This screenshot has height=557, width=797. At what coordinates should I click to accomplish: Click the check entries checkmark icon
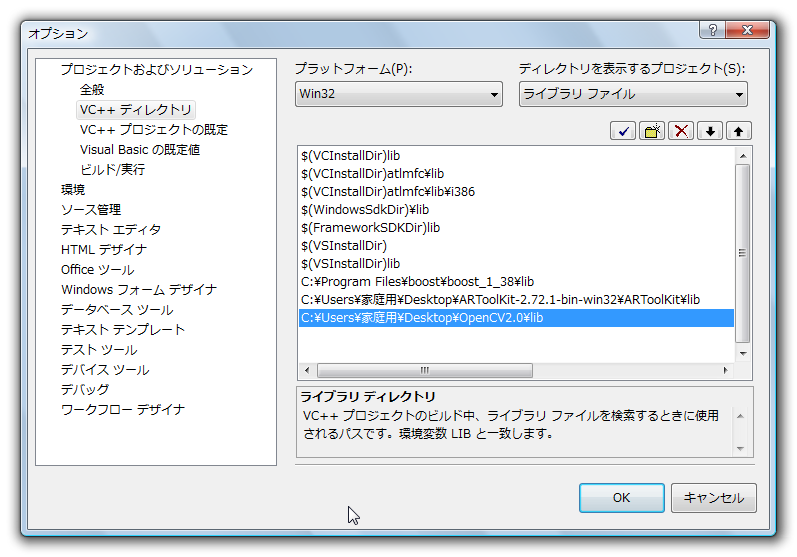[x=623, y=131]
